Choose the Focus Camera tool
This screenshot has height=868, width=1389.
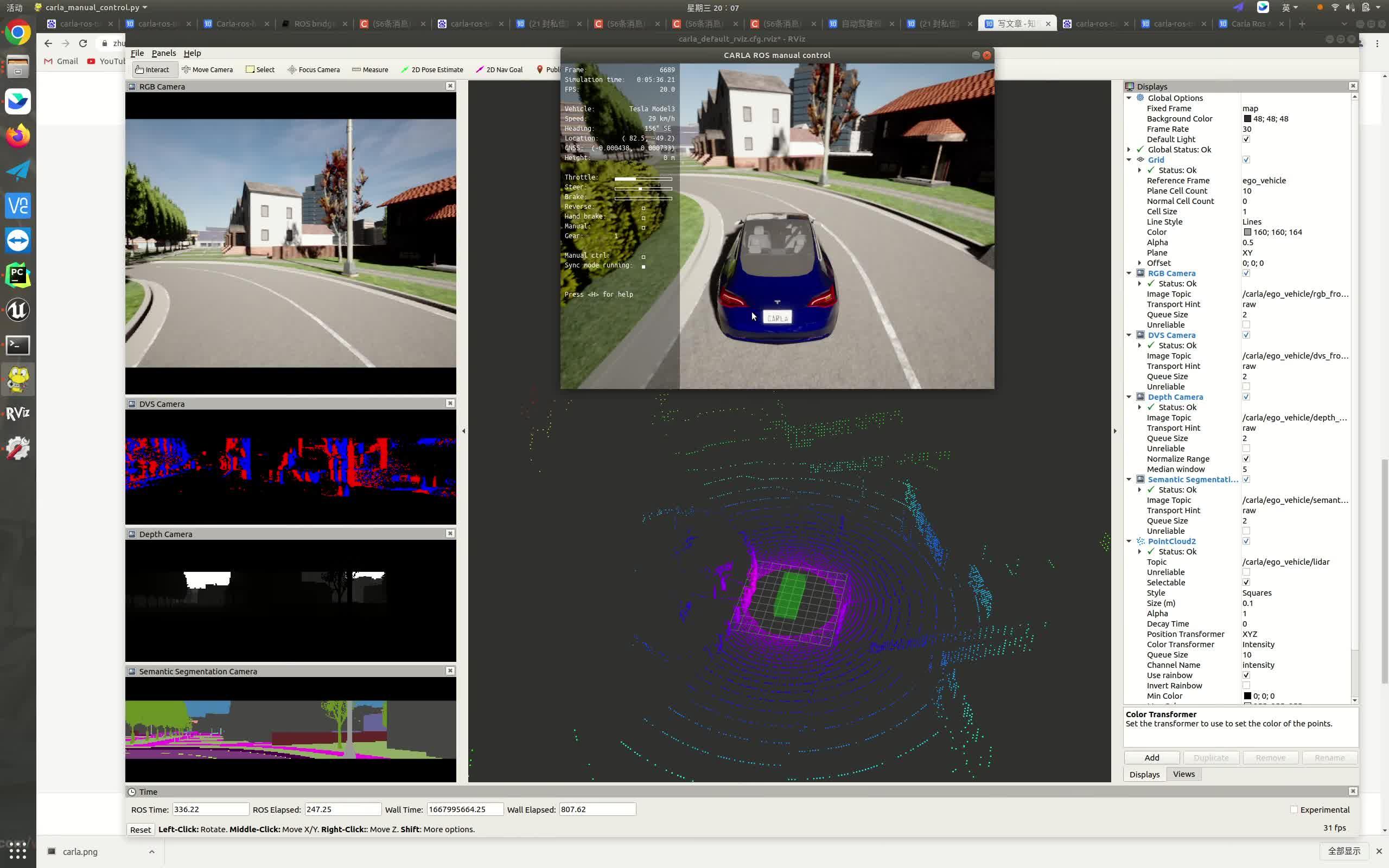tap(314, 69)
